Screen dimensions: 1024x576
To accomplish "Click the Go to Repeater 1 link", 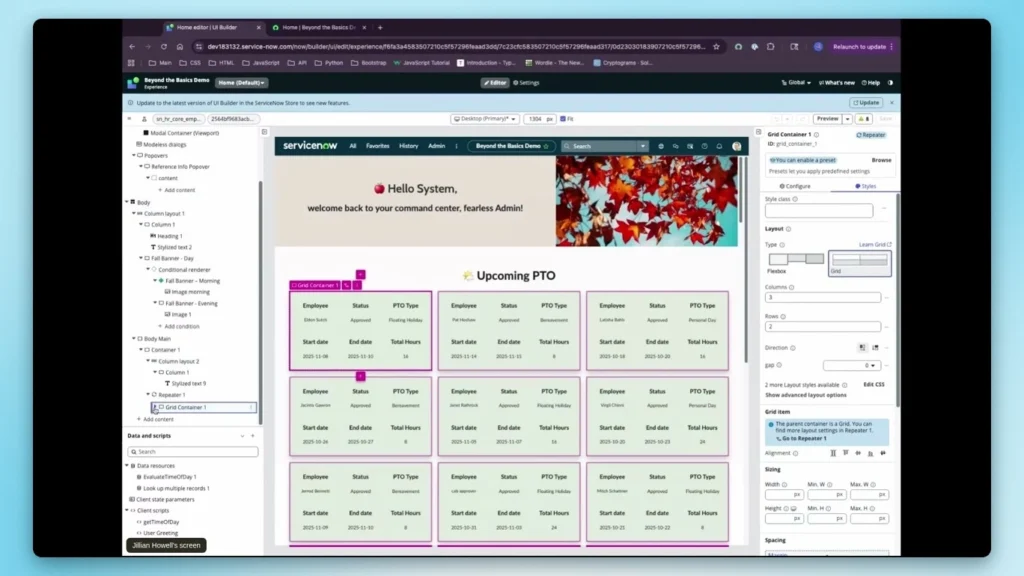I will click(805, 438).
